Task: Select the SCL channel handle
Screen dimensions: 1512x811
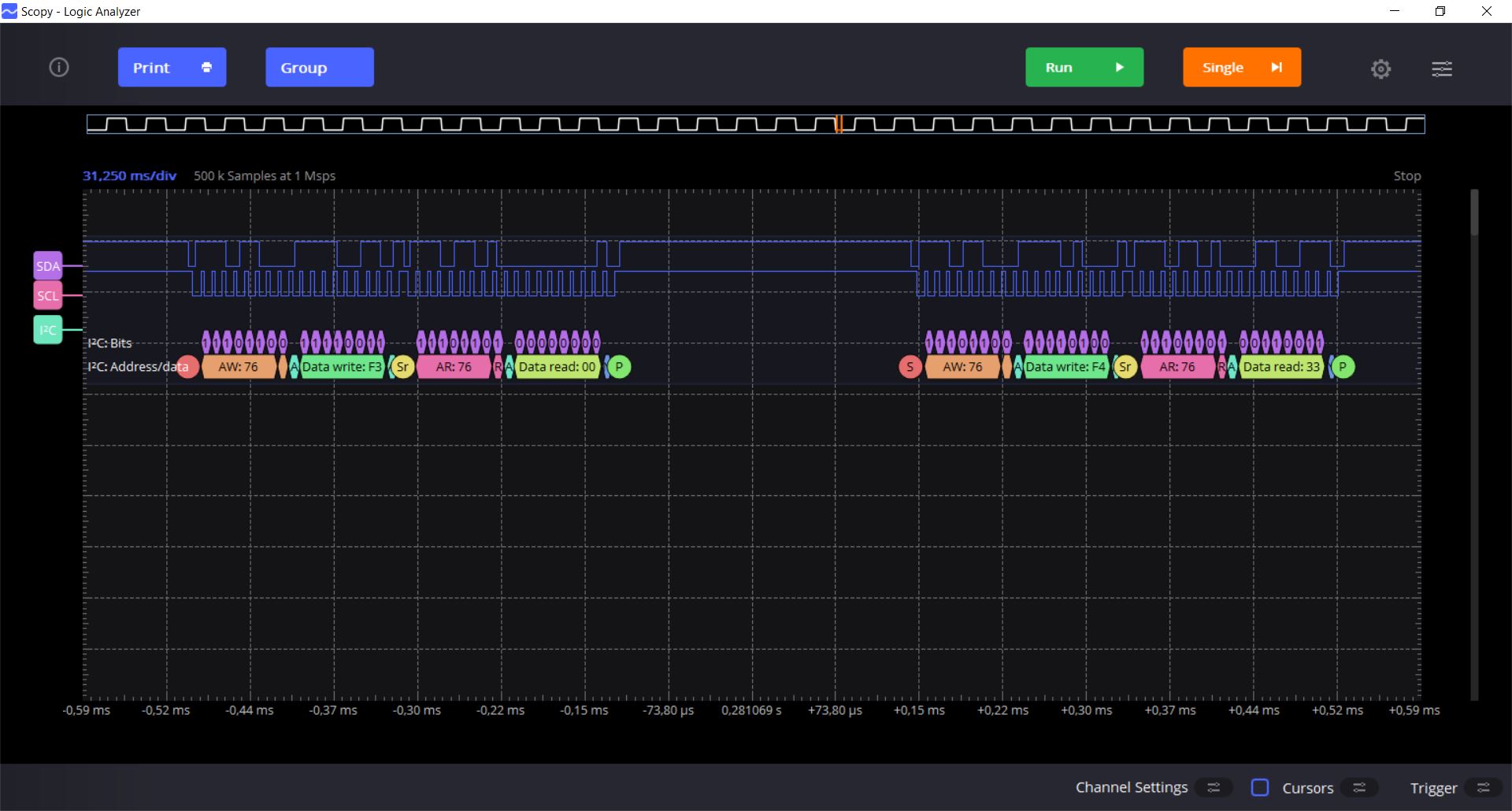Action: (x=48, y=296)
